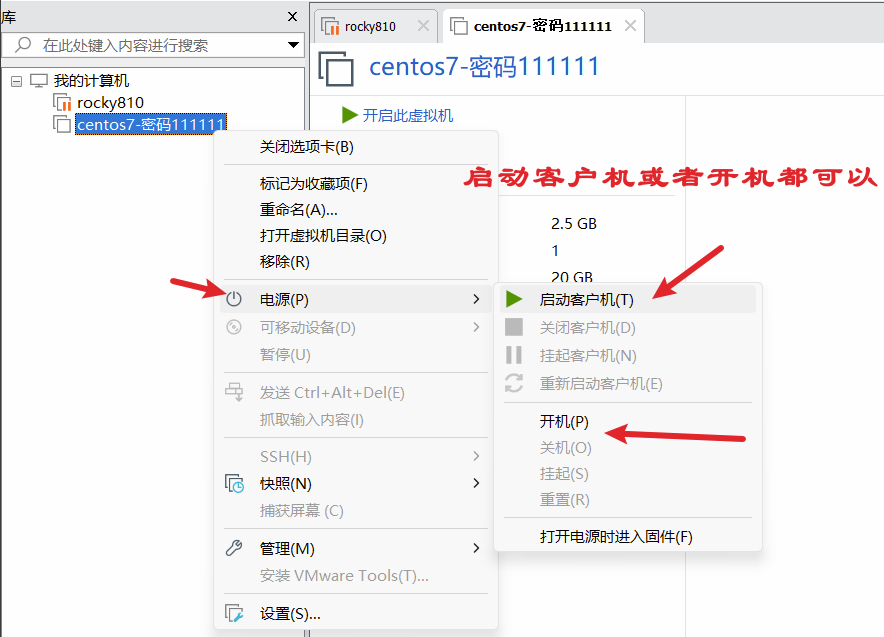884x637 pixels.
Task: Click the restart icon for 重新启动客户机(E)
Action: pyautogui.click(x=514, y=383)
